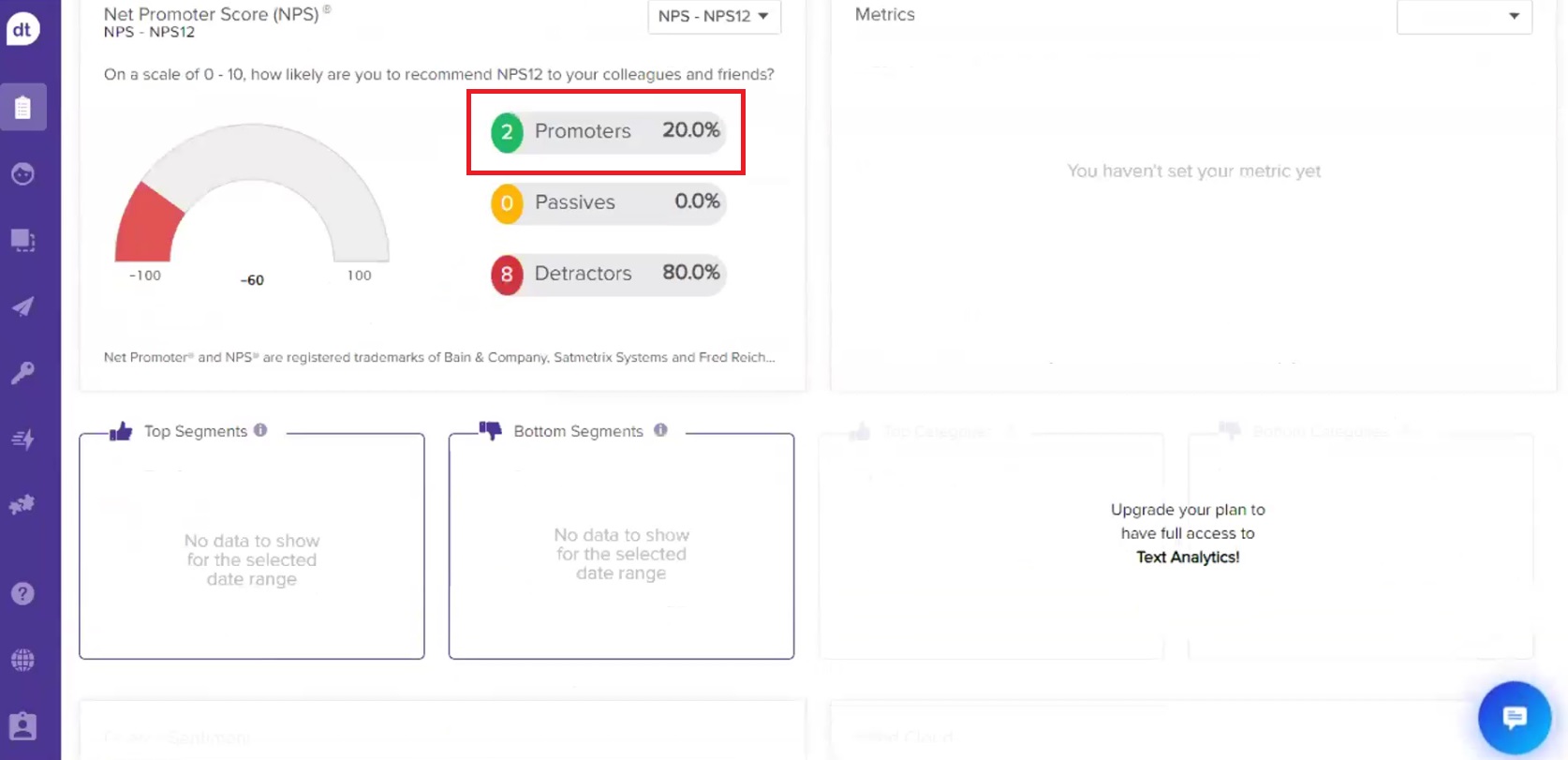Screen dimensions: 1568x760
Task: Open the Metrics dropdown selector
Action: tap(1464, 16)
